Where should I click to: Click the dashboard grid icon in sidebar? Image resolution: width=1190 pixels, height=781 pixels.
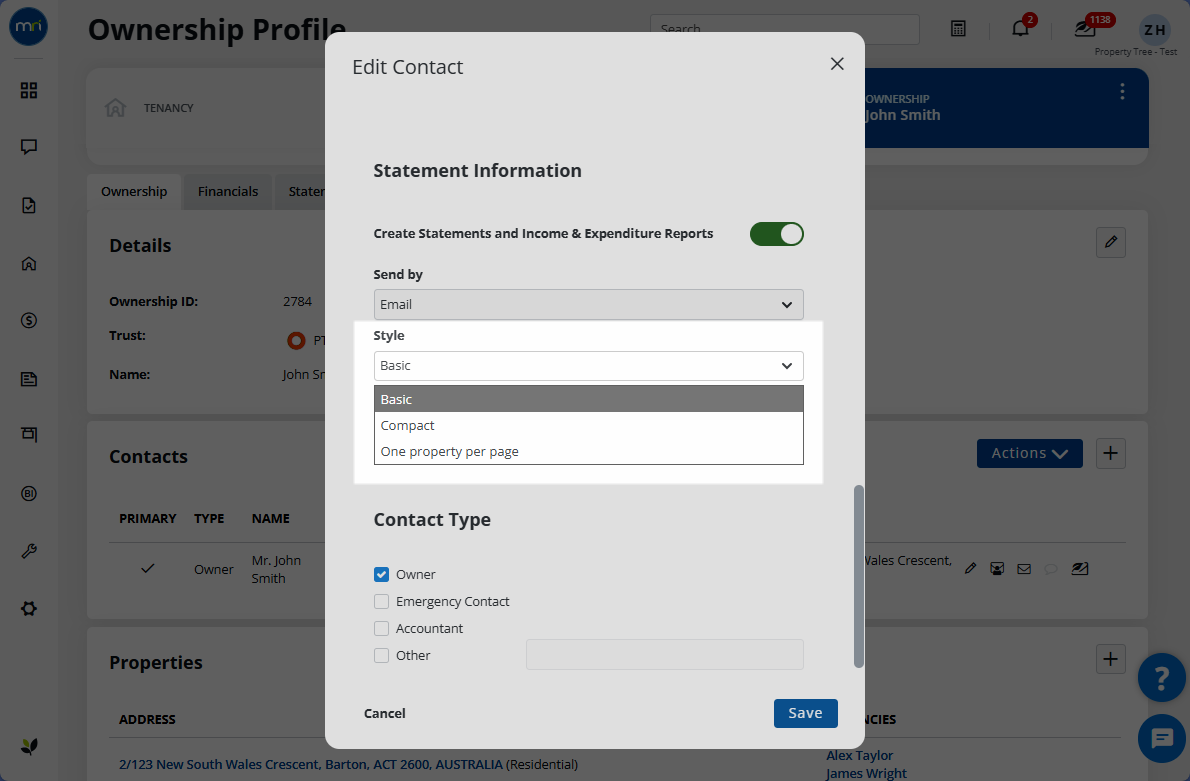pos(29,90)
